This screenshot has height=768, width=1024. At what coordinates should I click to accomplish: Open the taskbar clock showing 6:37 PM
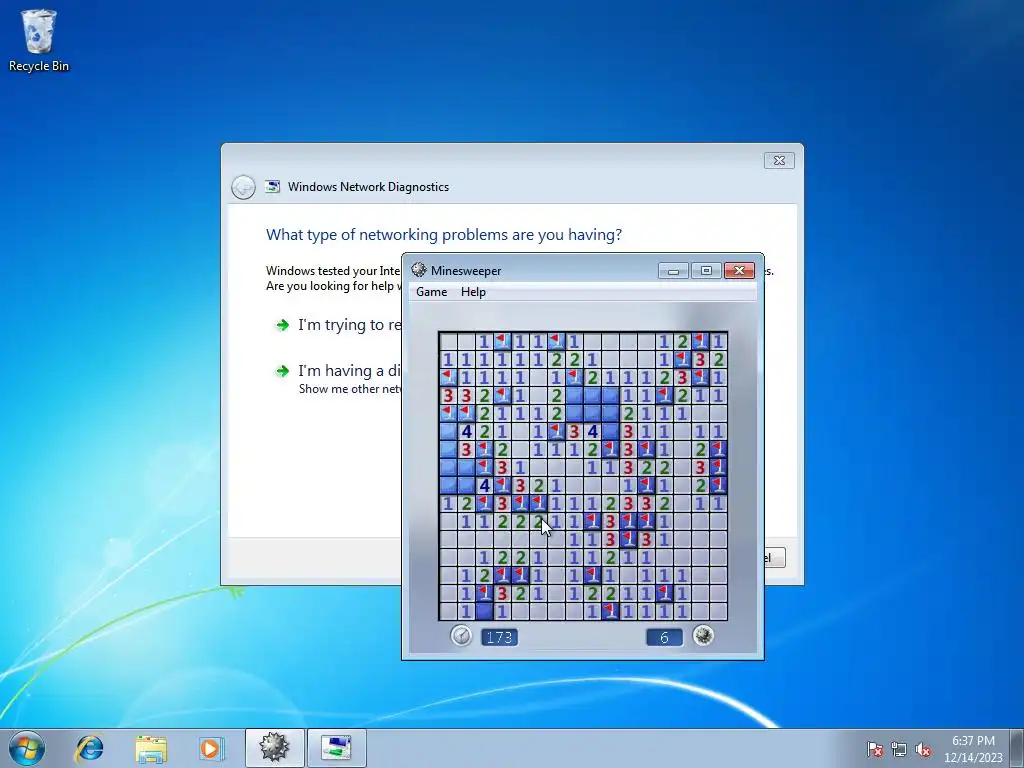coord(973,749)
